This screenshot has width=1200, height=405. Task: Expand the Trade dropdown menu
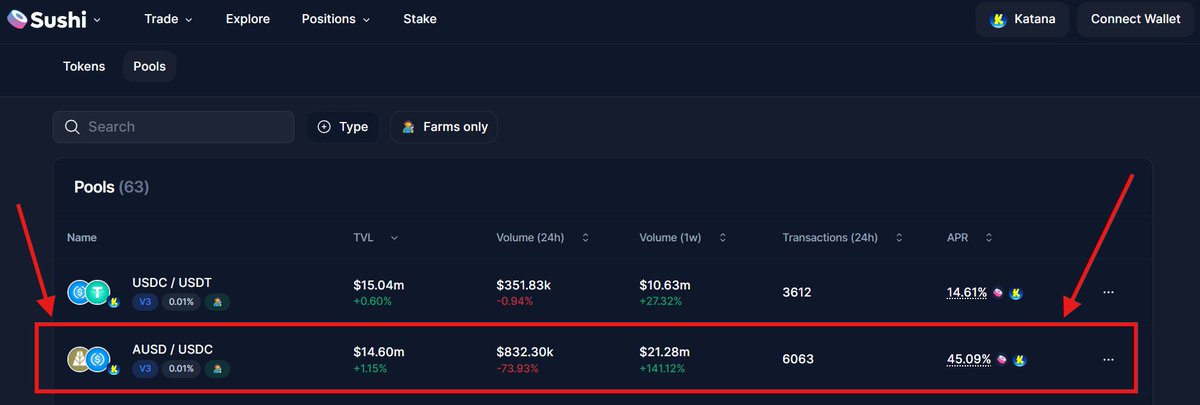coord(168,19)
